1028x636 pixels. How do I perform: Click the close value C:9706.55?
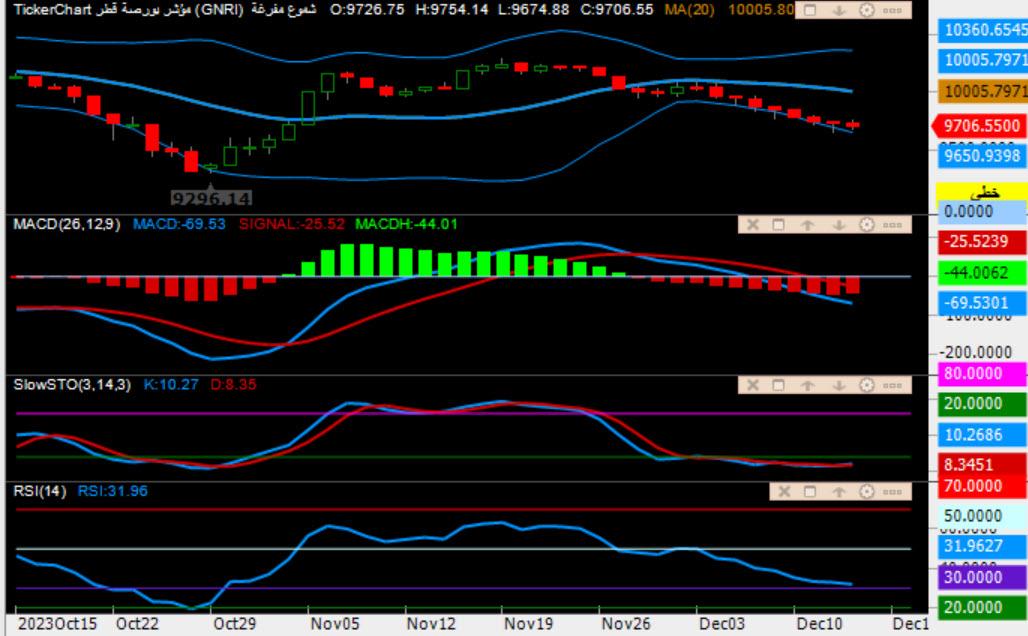coord(616,10)
